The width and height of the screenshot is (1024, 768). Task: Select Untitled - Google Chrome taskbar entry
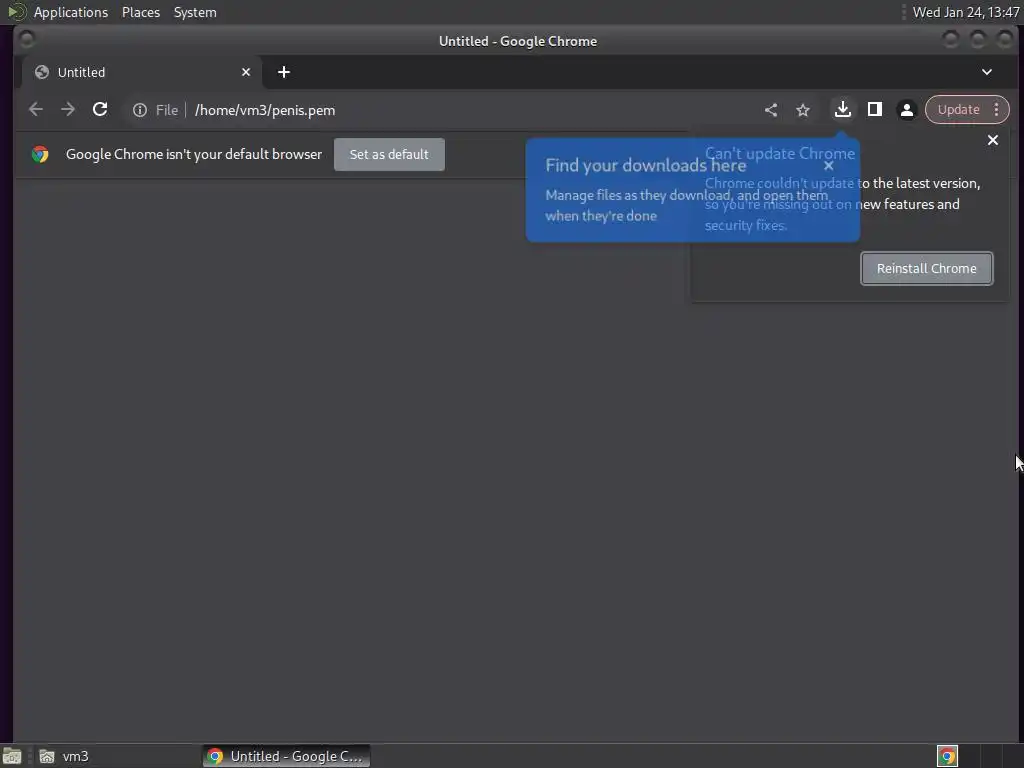pos(286,756)
